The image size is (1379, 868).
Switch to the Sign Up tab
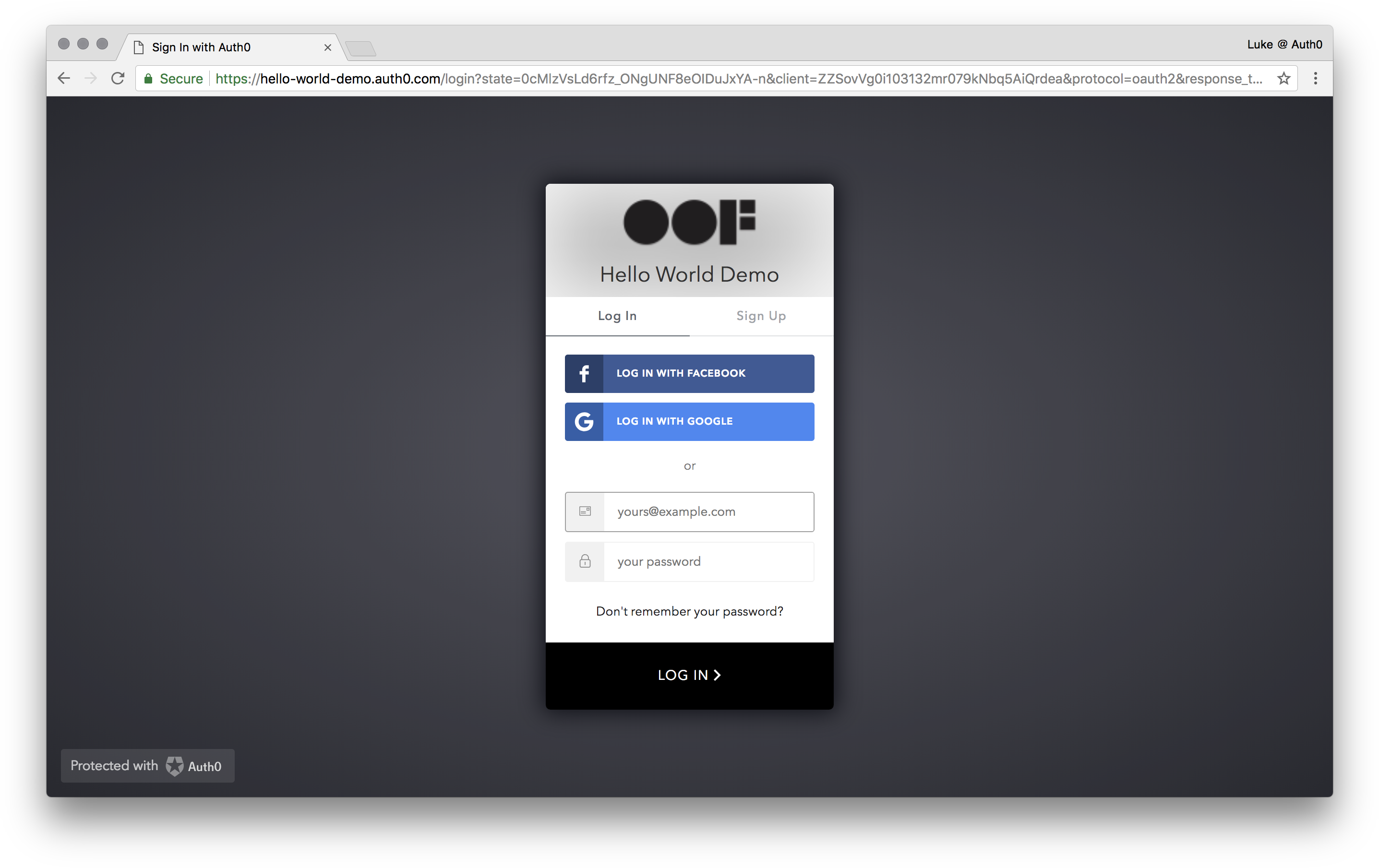(761, 315)
